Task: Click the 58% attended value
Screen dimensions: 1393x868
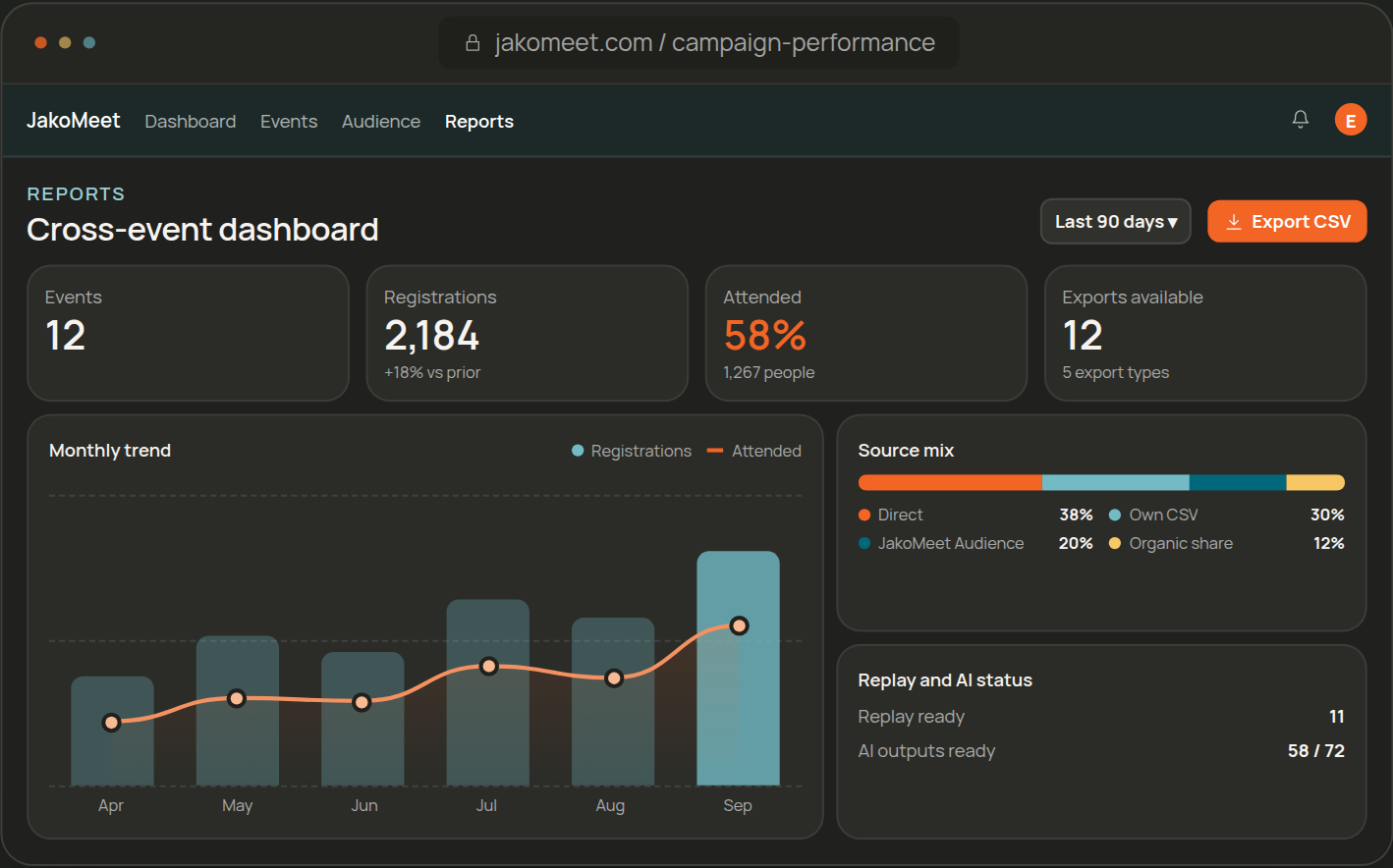Action: 765,336
